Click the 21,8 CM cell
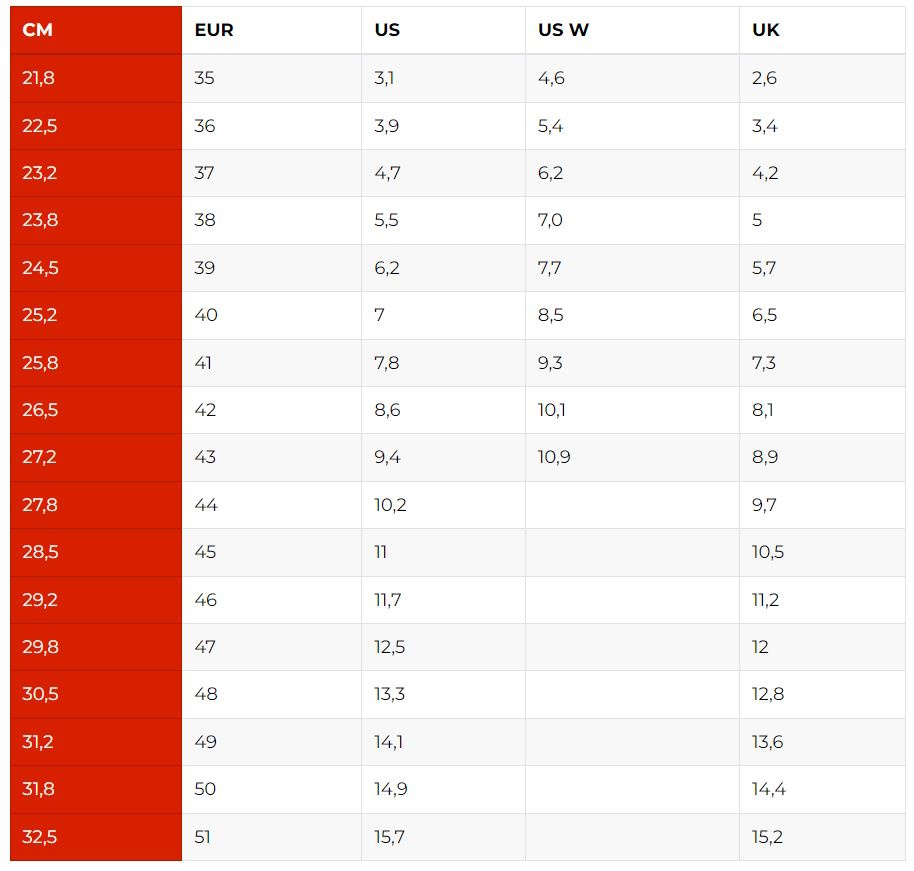Screen dimensions: 914x871 coord(96,78)
